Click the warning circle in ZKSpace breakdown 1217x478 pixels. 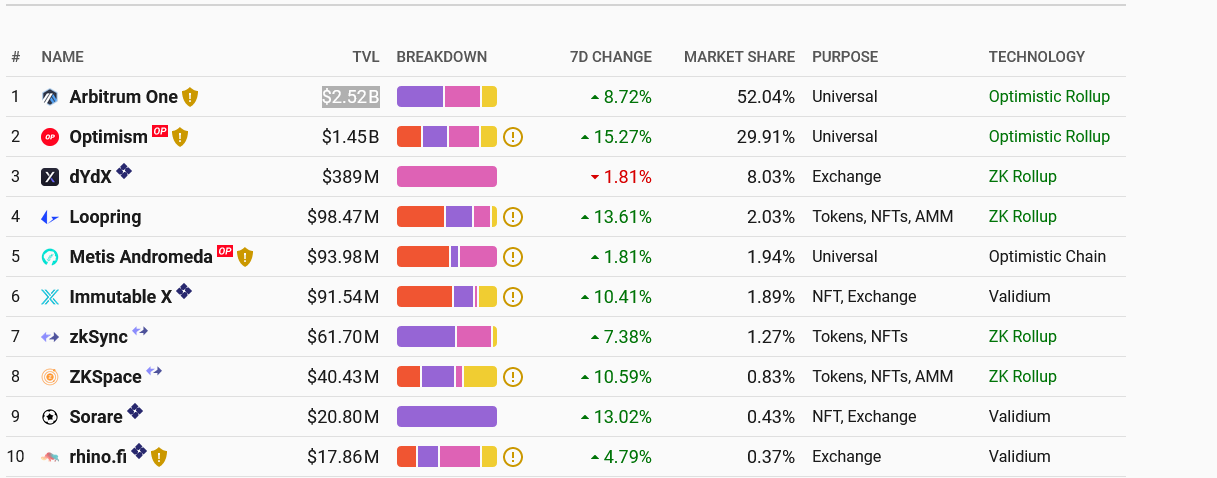513,377
